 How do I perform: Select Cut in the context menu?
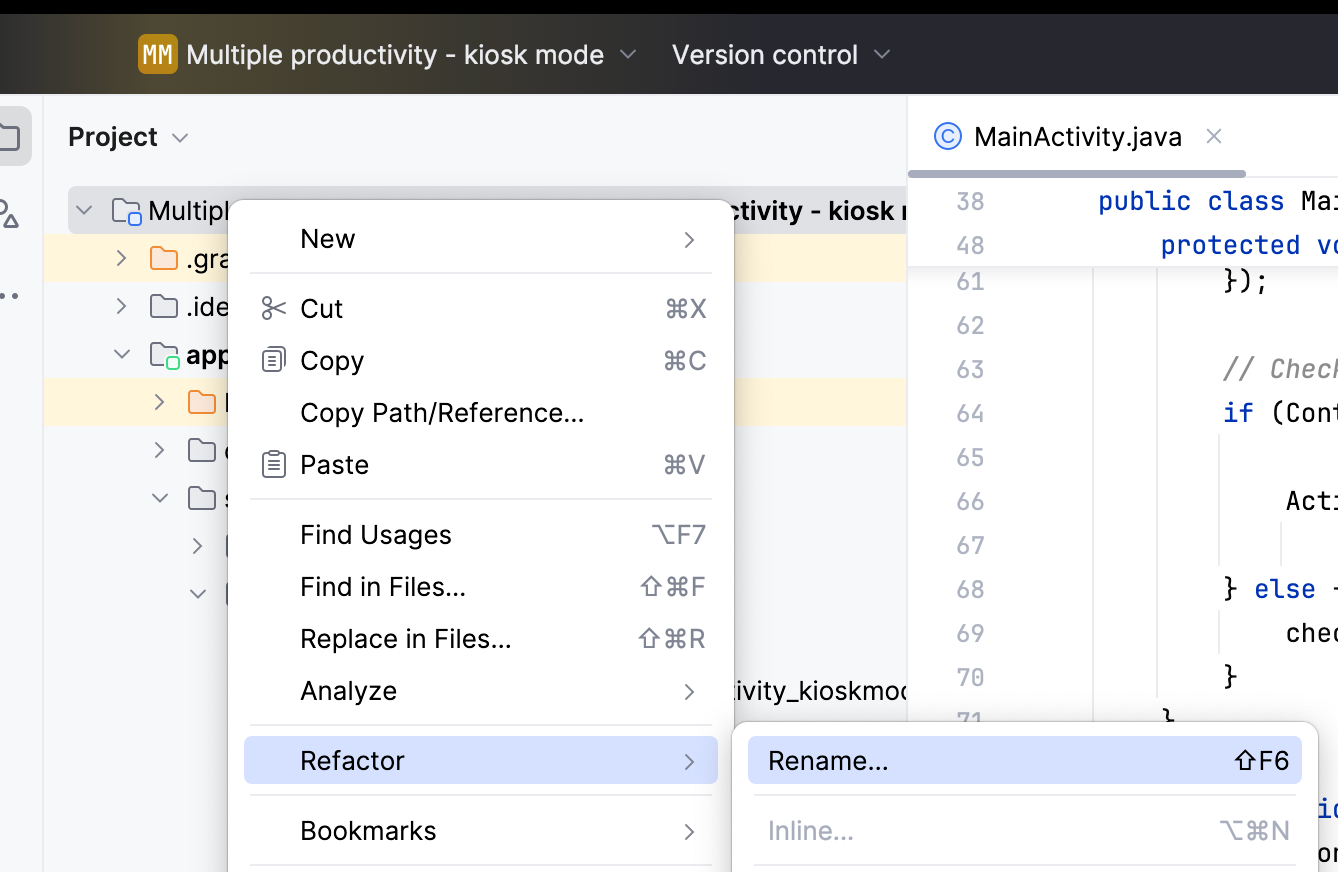[x=481, y=309]
